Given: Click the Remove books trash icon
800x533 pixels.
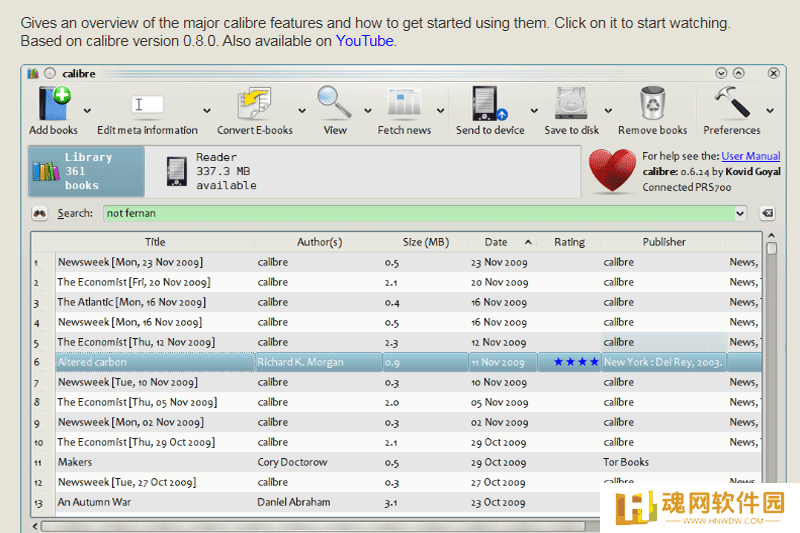Looking at the screenshot, I should pos(653,103).
